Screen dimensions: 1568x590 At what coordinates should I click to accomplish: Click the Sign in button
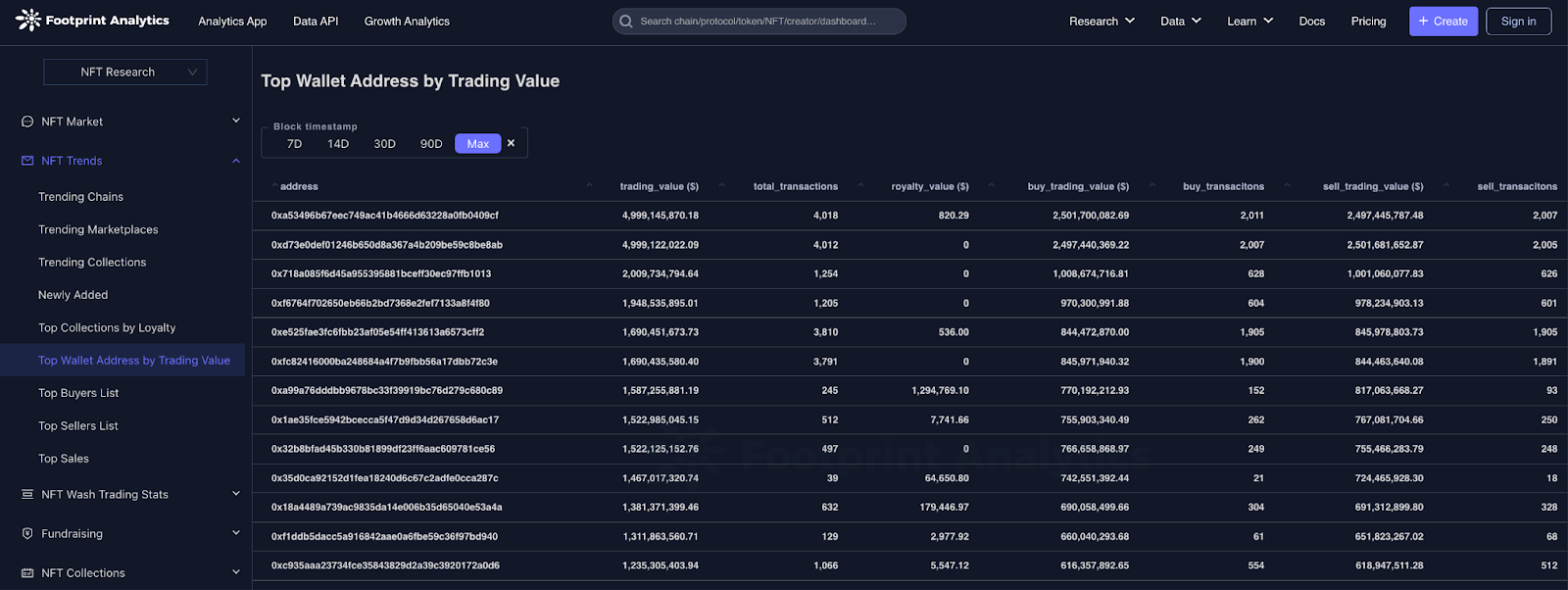coord(1518,21)
